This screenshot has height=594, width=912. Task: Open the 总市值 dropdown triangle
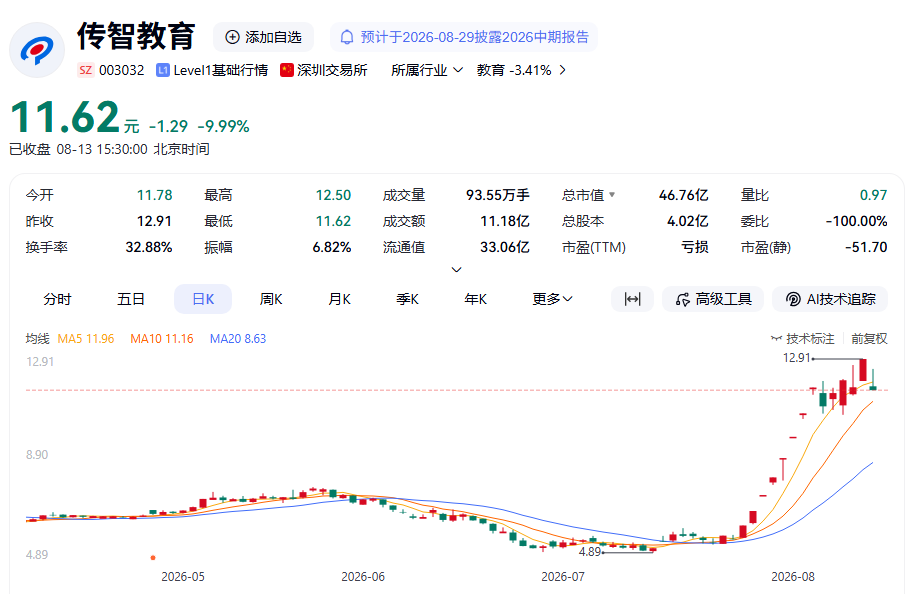(x=612, y=195)
